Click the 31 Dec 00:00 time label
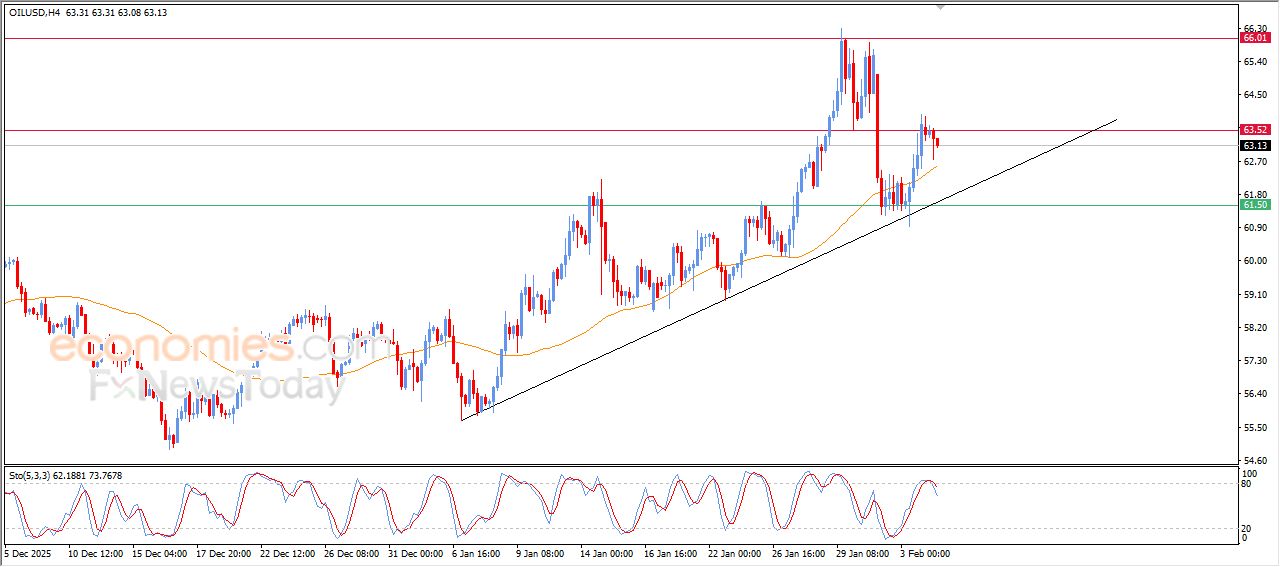 (x=416, y=553)
